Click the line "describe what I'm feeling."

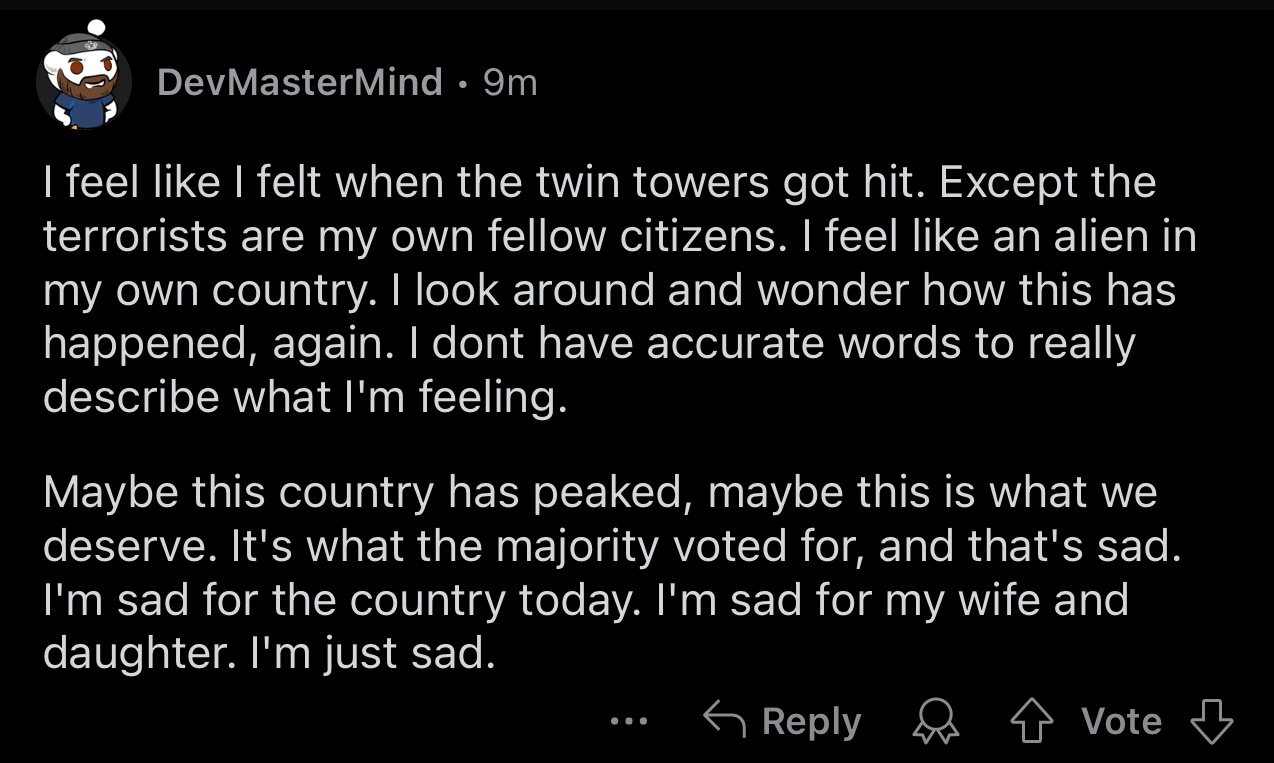pyautogui.click(x=306, y=397)
